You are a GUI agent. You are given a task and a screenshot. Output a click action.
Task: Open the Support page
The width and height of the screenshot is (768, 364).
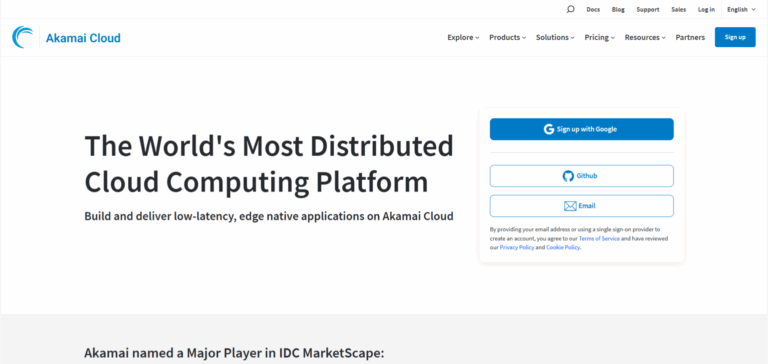tap(648, 9)
